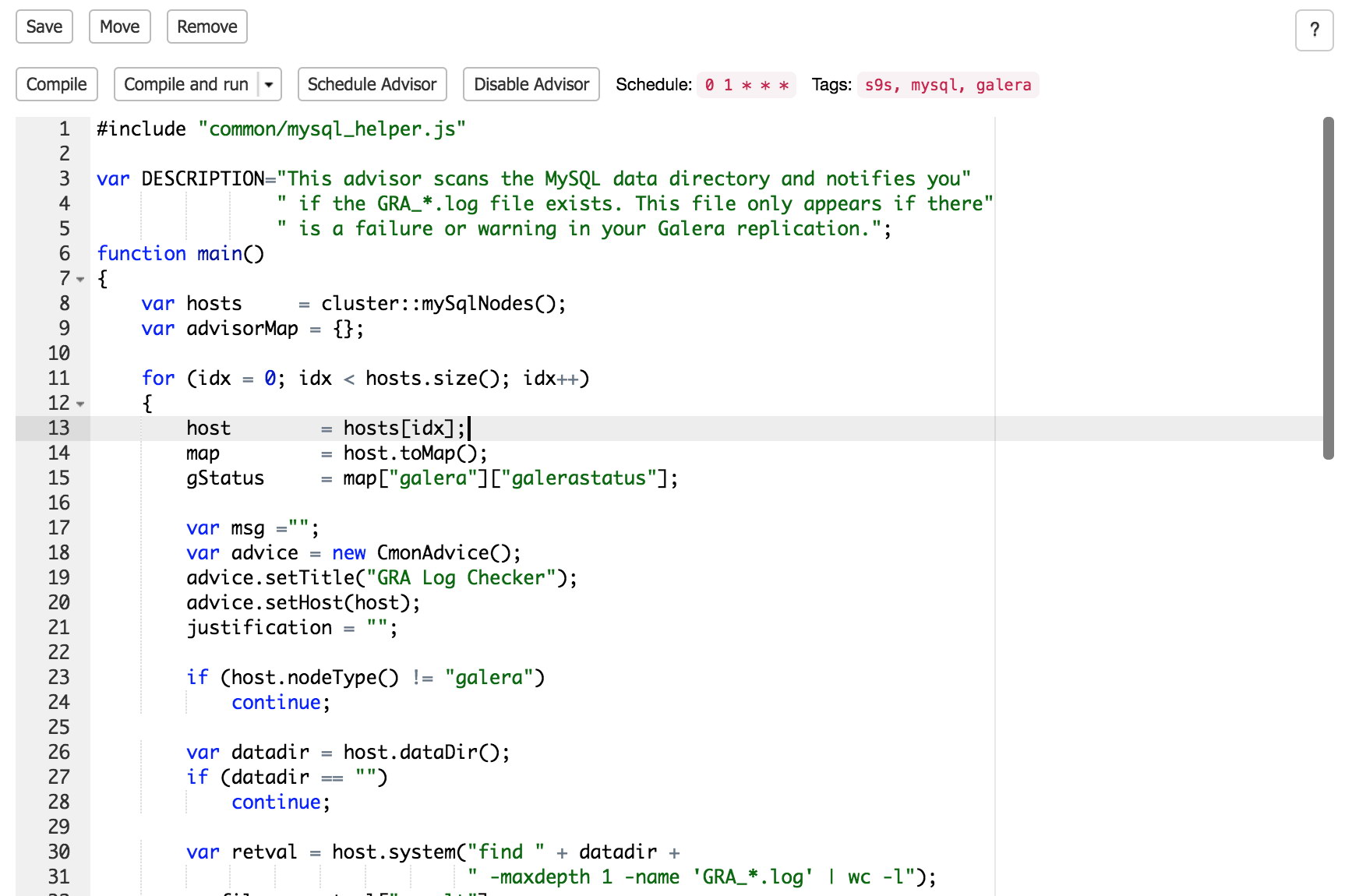Collapse the code fold at line 7
1345x896 pixels.
(x=80, y=279)
